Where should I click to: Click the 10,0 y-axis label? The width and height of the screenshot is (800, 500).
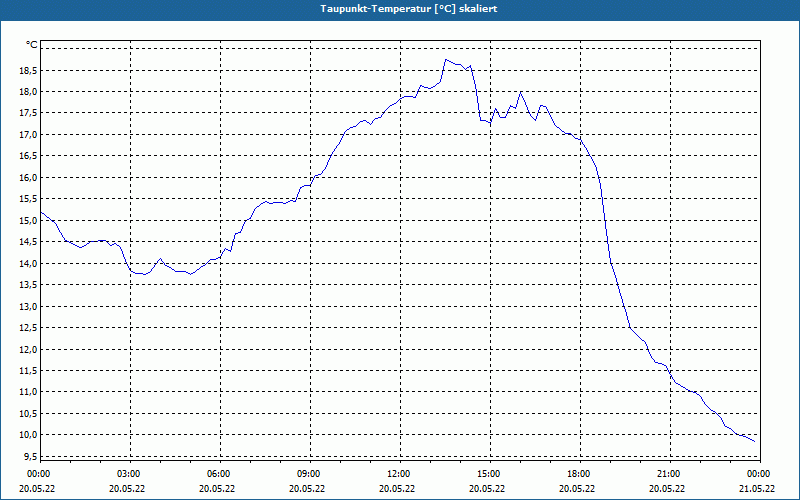[29, 435]
